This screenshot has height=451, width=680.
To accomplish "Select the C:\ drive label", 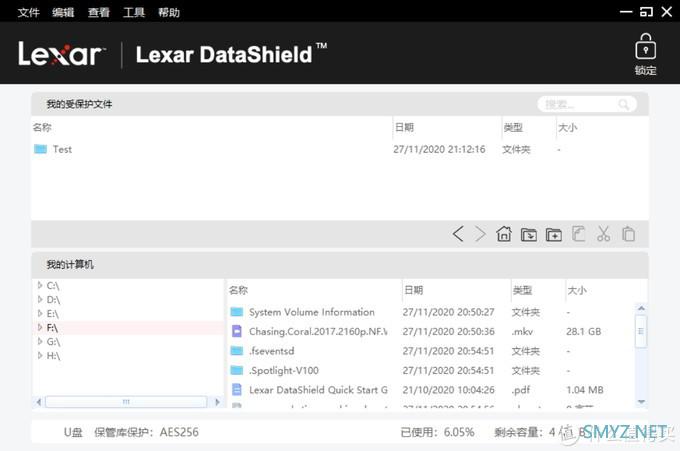I will point(52,285).
